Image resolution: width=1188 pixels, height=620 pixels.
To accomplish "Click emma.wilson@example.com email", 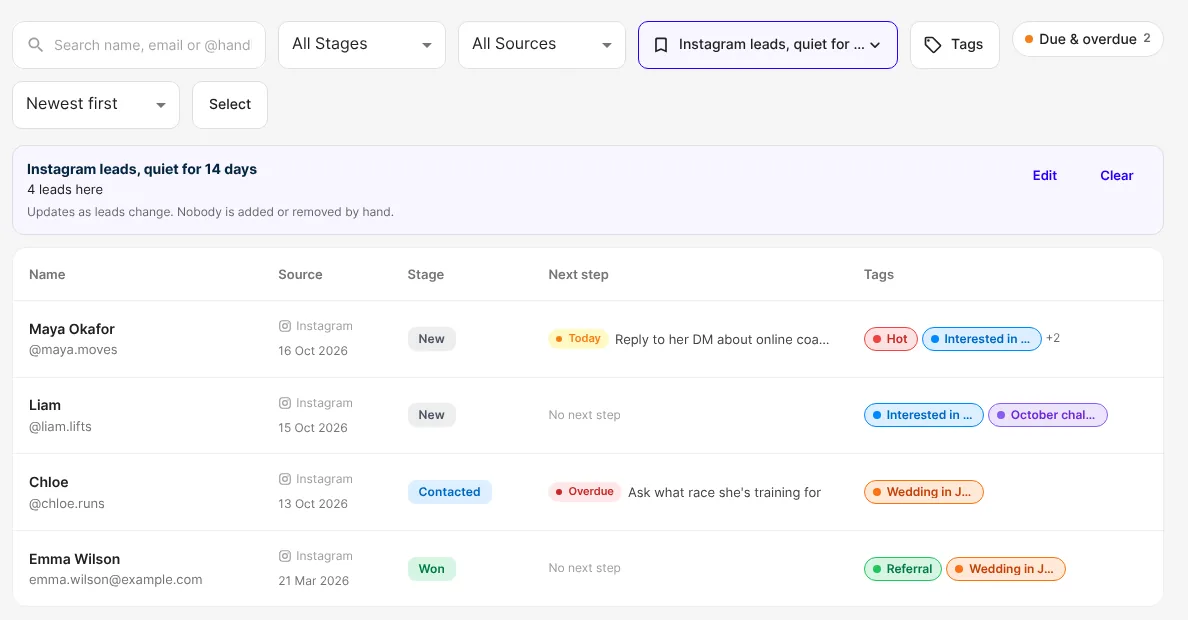I will click(116, 580).
